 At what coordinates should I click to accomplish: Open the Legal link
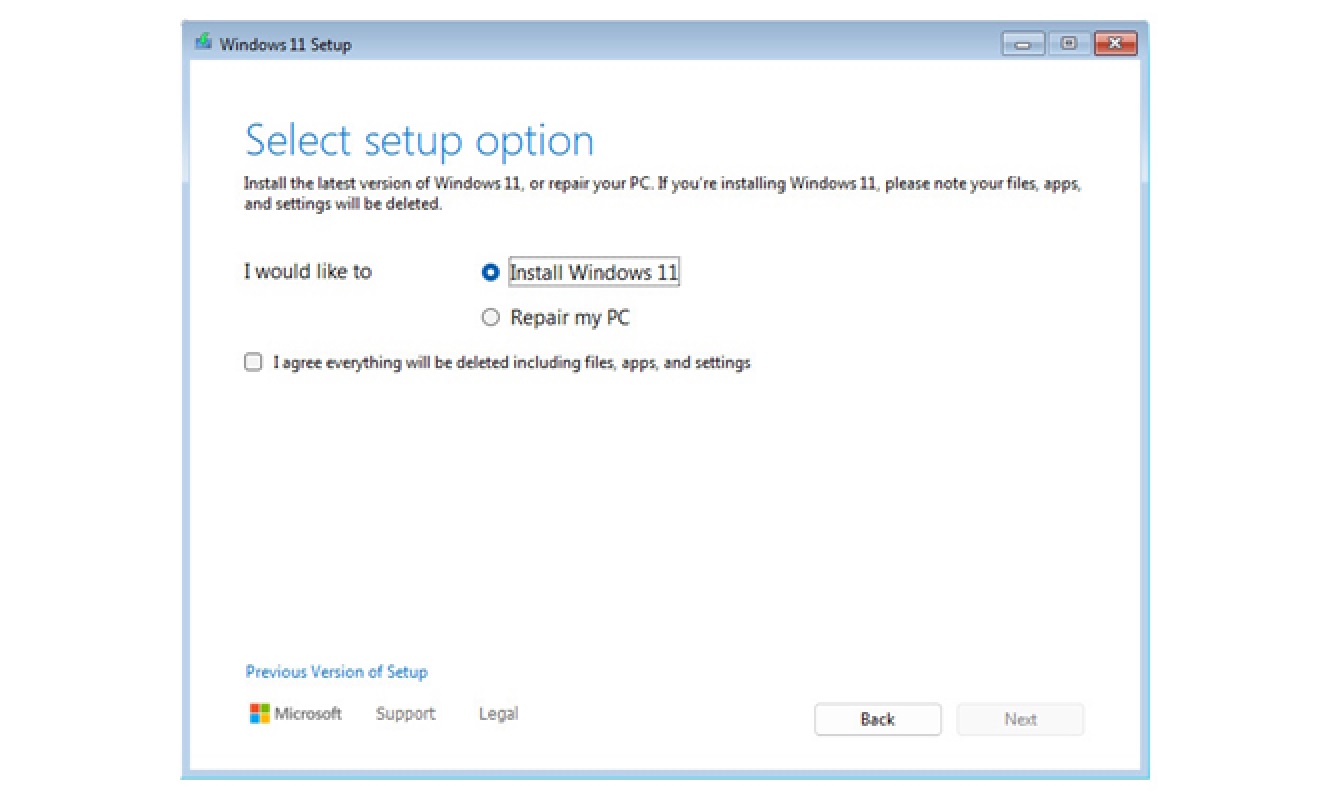(x=498, y=714)
